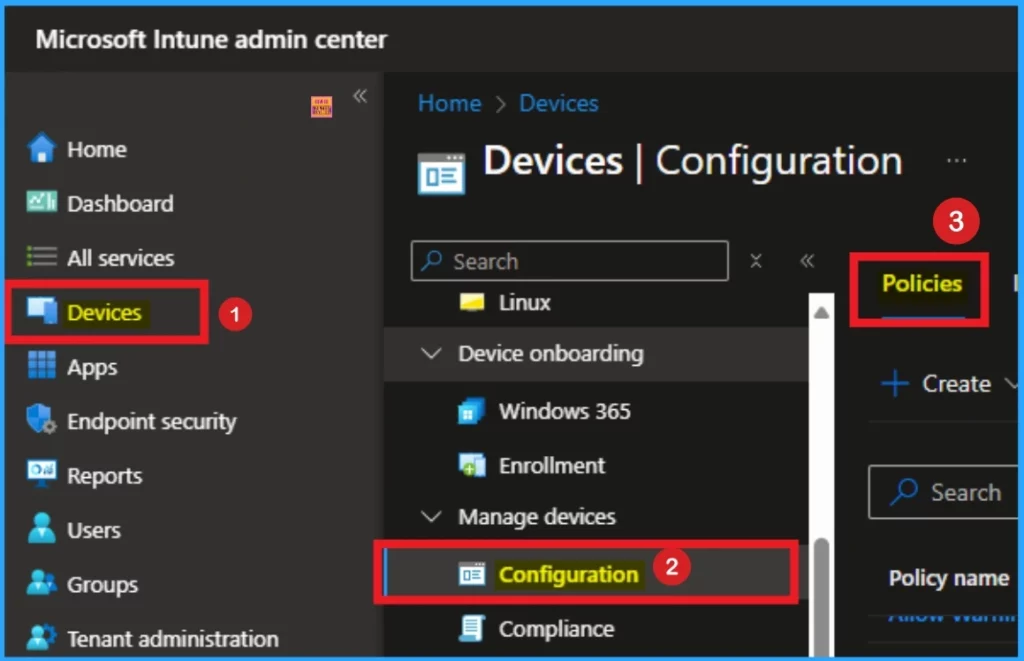Click the Users person icon
Viewport: 1024px width, 661px height.
pos(42,528)
